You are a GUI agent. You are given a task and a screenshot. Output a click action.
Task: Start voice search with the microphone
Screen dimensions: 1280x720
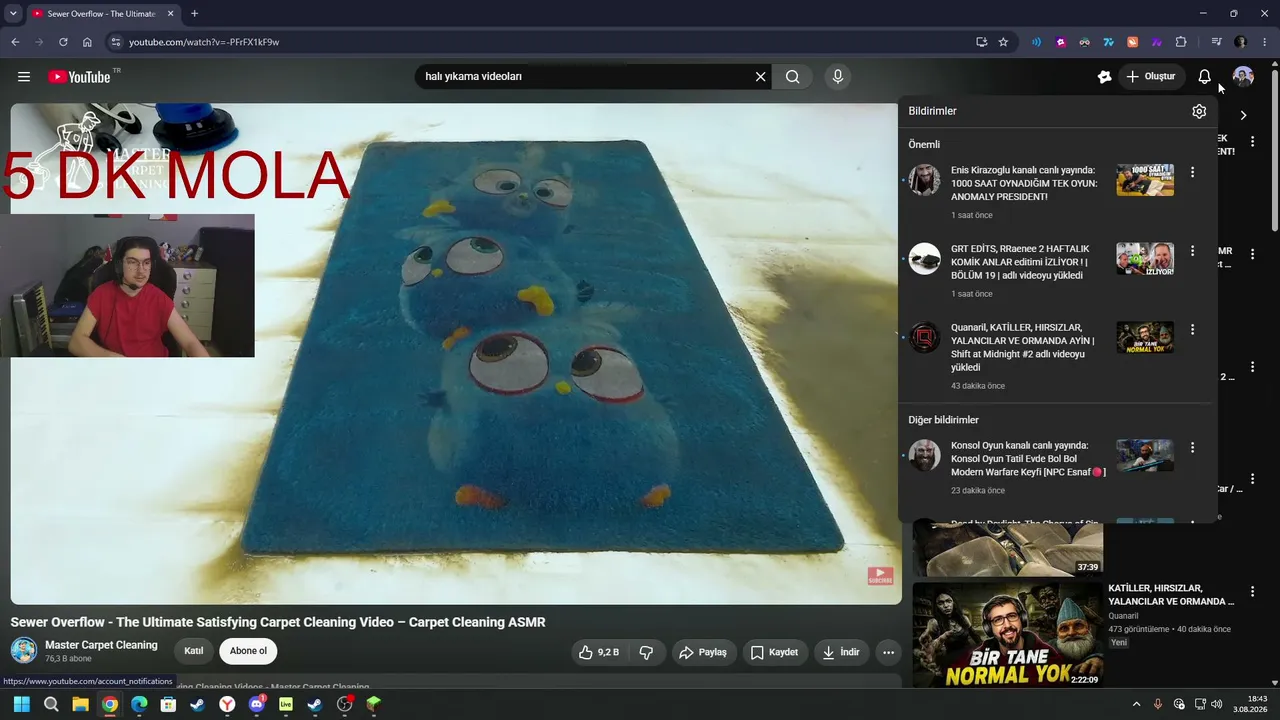pyautogui.click(x=838, y=77)
